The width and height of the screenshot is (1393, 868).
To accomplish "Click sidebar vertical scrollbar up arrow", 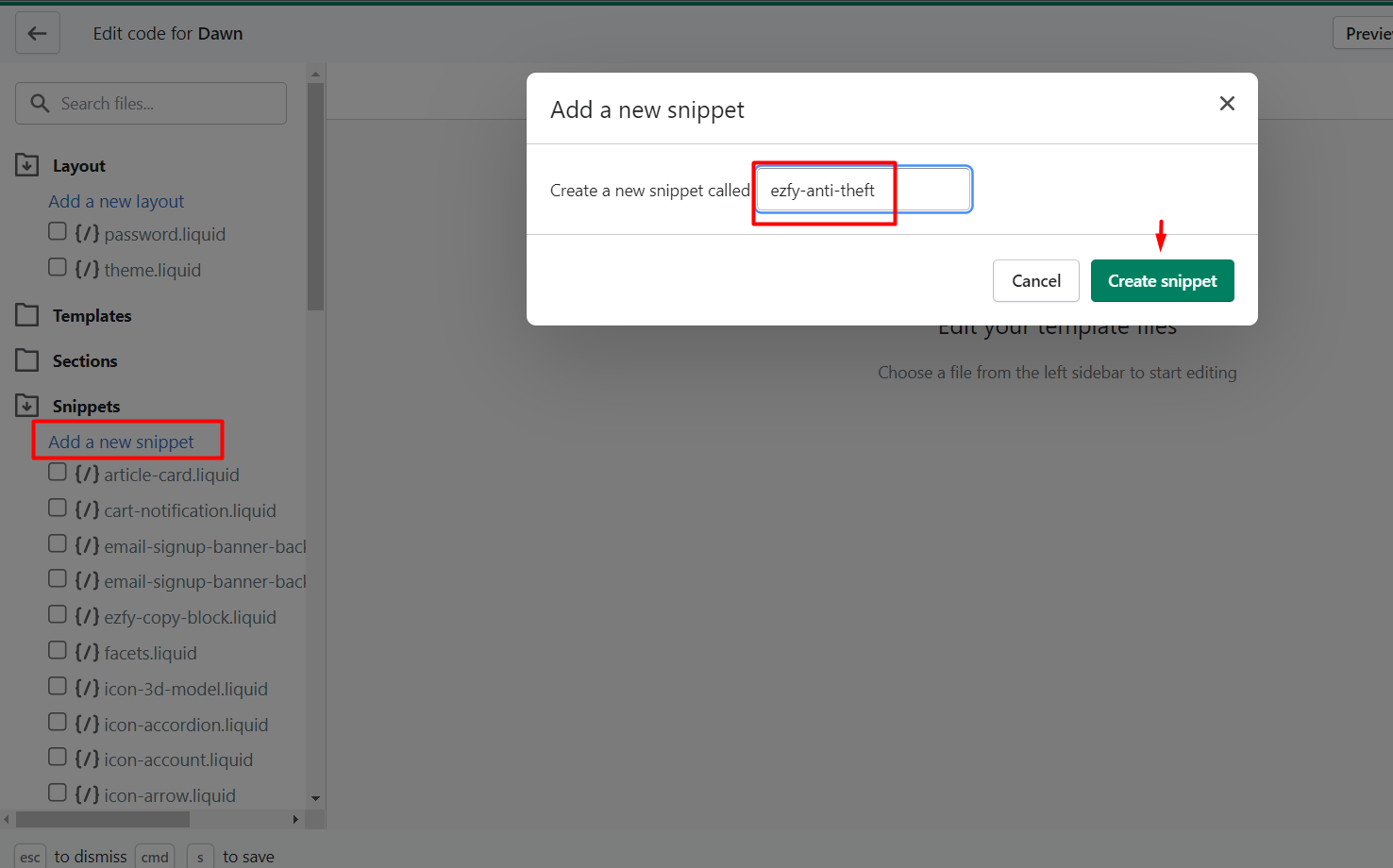I will click(x=315, y=73).
